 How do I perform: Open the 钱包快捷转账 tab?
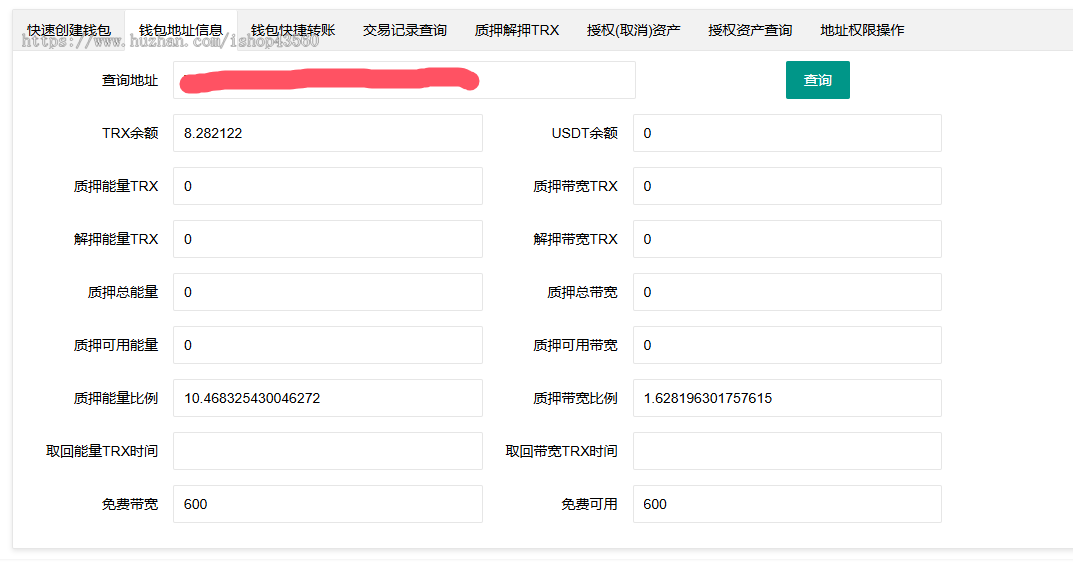click(x=293, y=30)
